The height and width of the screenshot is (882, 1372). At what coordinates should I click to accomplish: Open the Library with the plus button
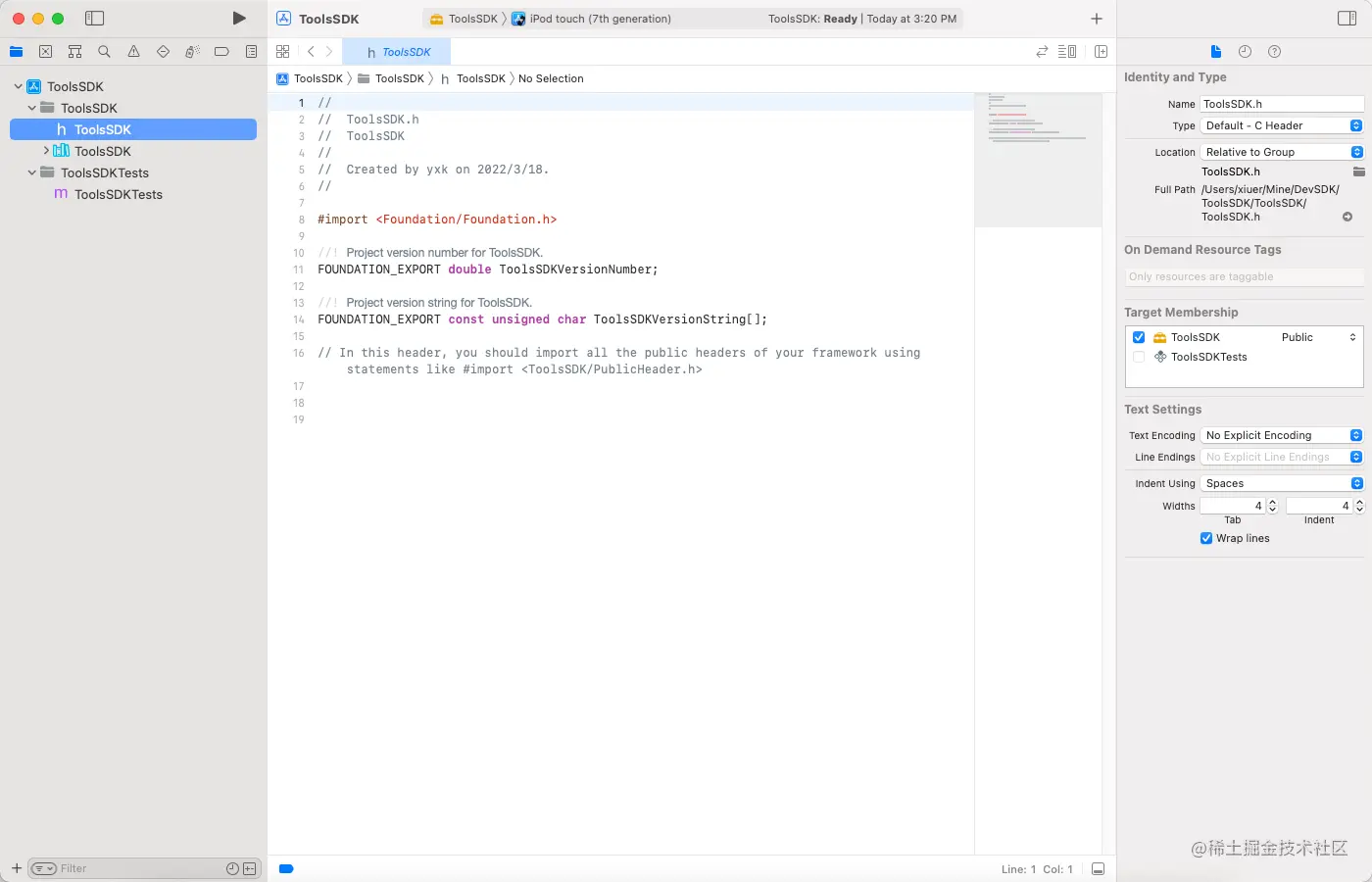pos(1097,19)
